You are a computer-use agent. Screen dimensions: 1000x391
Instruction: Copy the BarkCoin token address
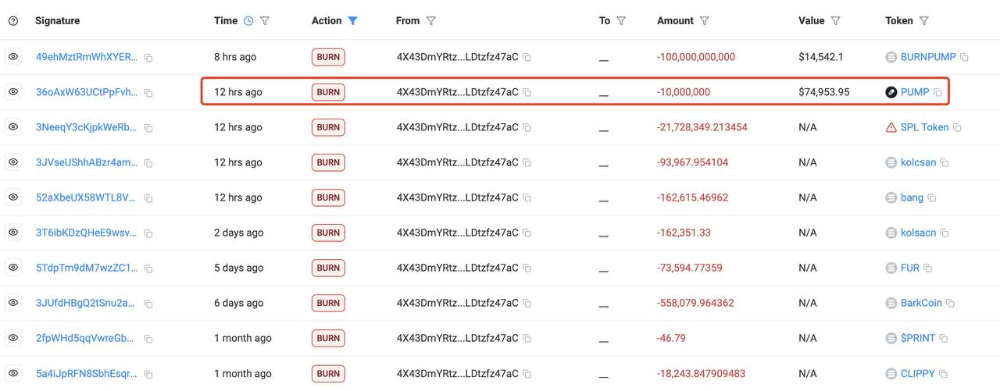[950, 303]
